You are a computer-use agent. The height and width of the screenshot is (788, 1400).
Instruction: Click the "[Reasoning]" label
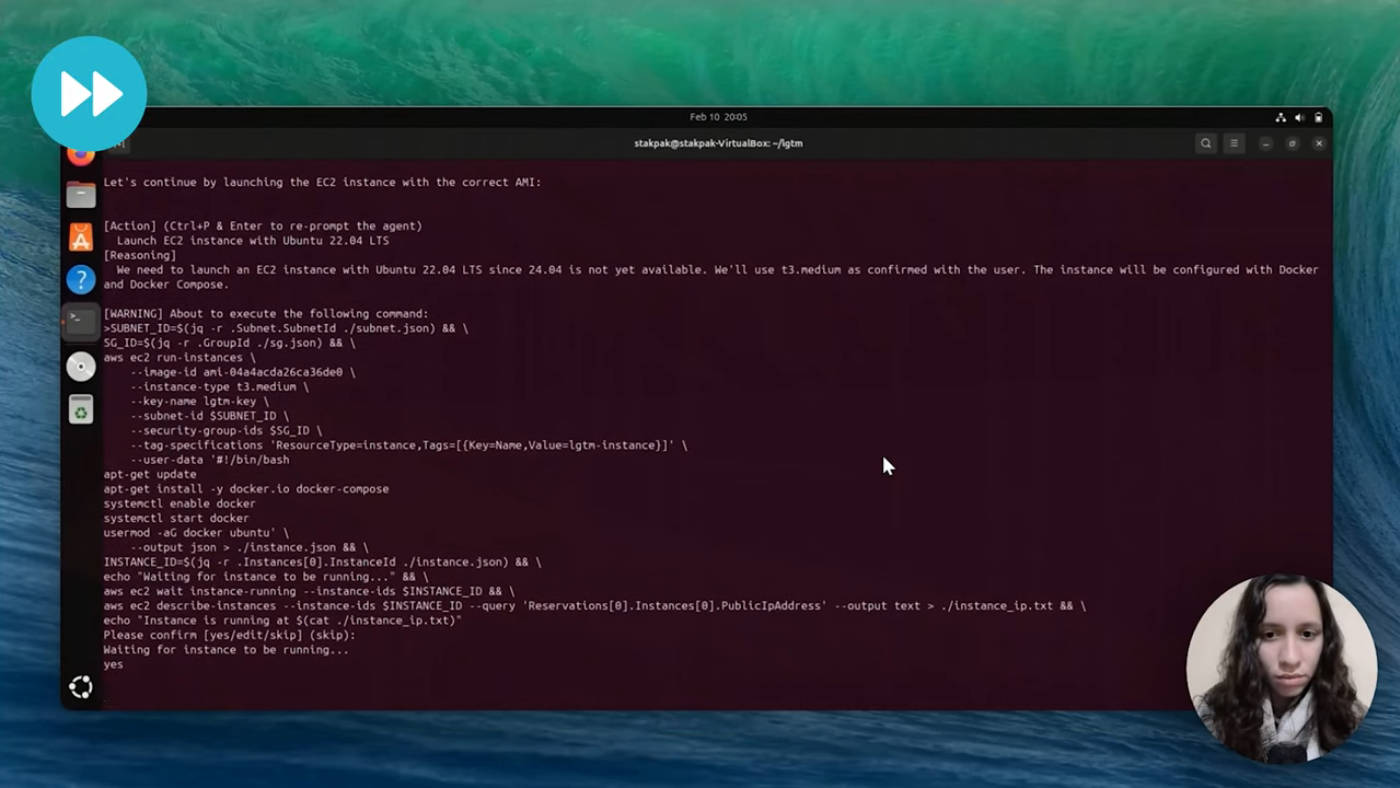tap(140, 255)
